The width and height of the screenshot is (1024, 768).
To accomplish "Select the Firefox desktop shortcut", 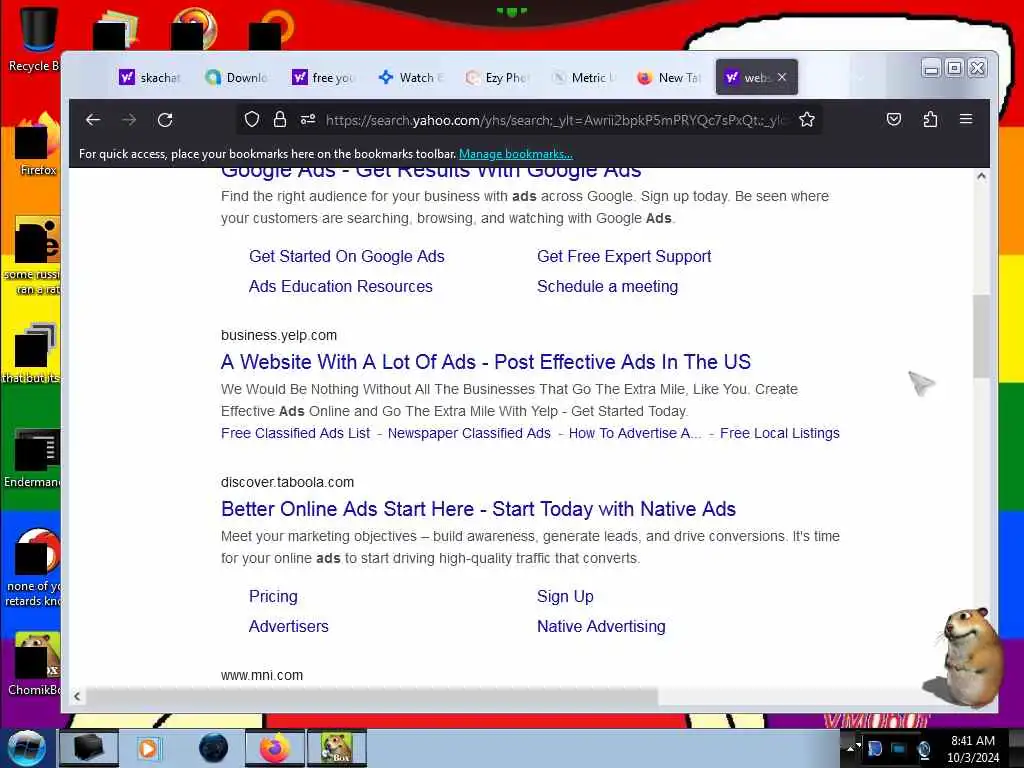I will (38, 145).
